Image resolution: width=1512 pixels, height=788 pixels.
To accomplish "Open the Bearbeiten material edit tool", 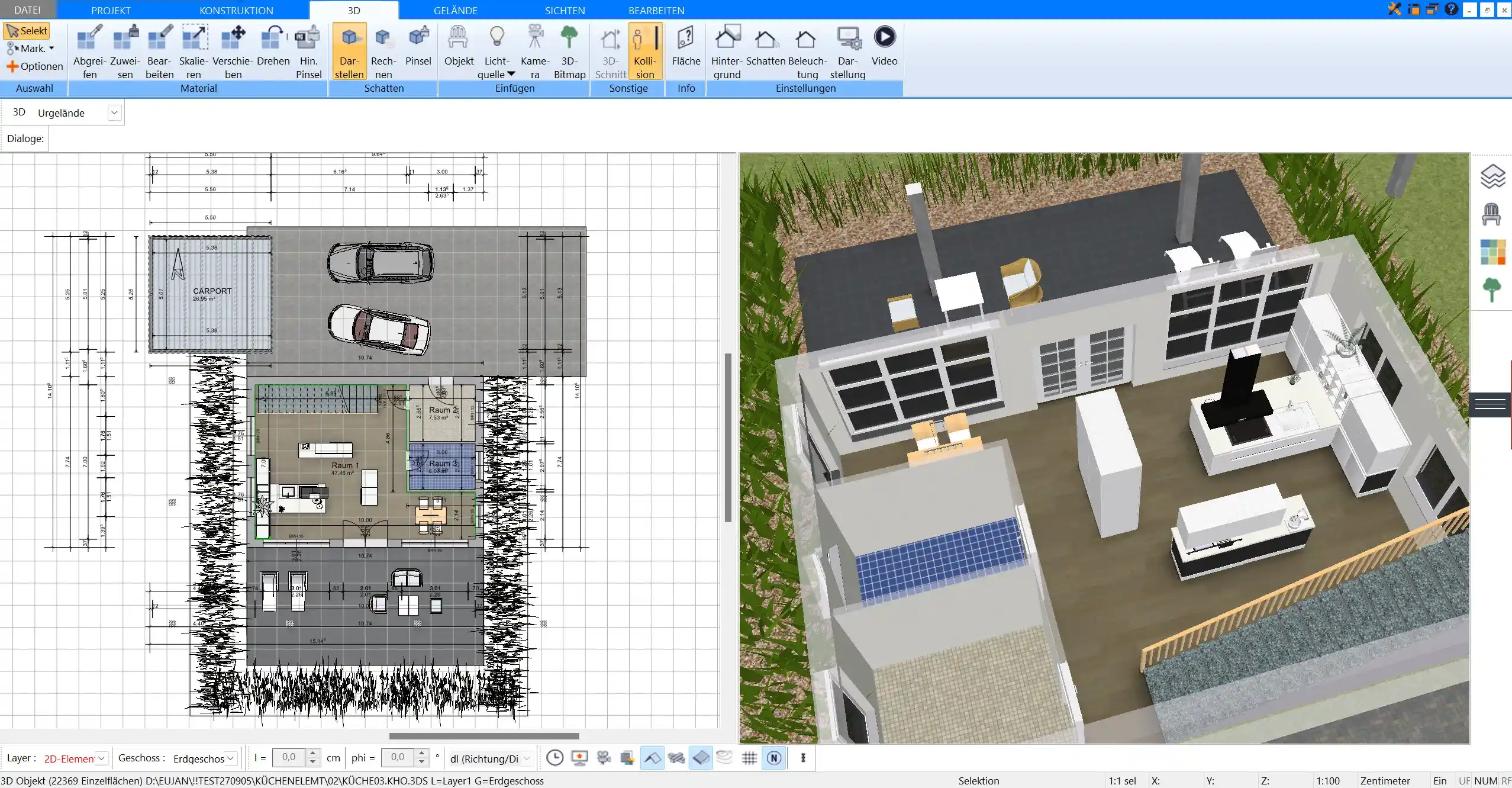I will (x=160, y=52).
